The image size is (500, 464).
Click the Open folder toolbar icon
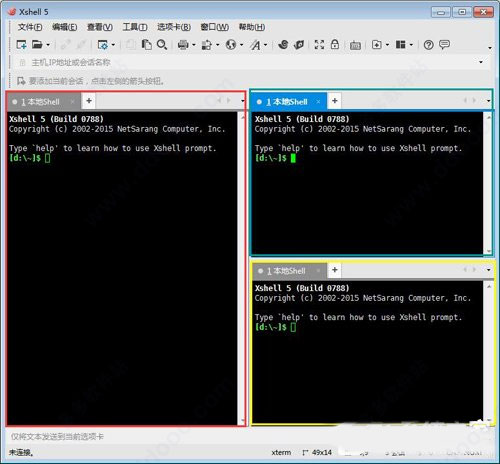tap(37, 44)
